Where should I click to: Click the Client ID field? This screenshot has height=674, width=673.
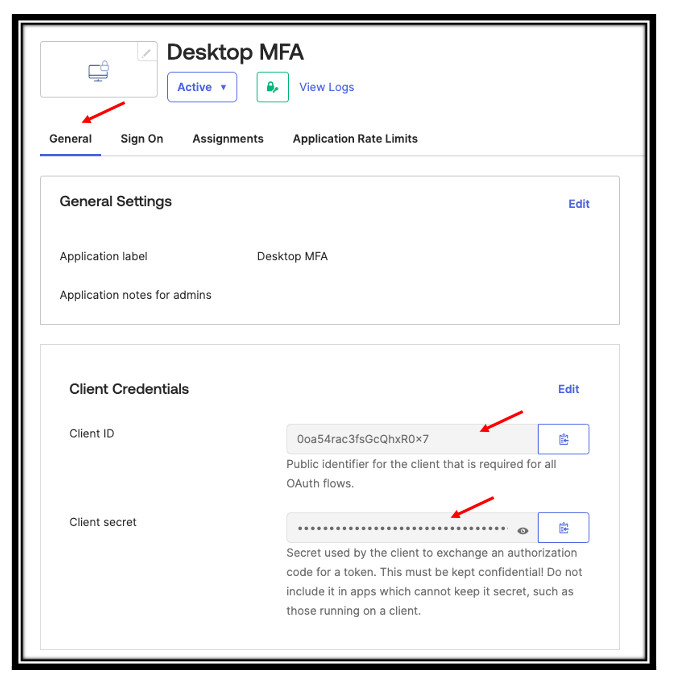pos(412,439)
